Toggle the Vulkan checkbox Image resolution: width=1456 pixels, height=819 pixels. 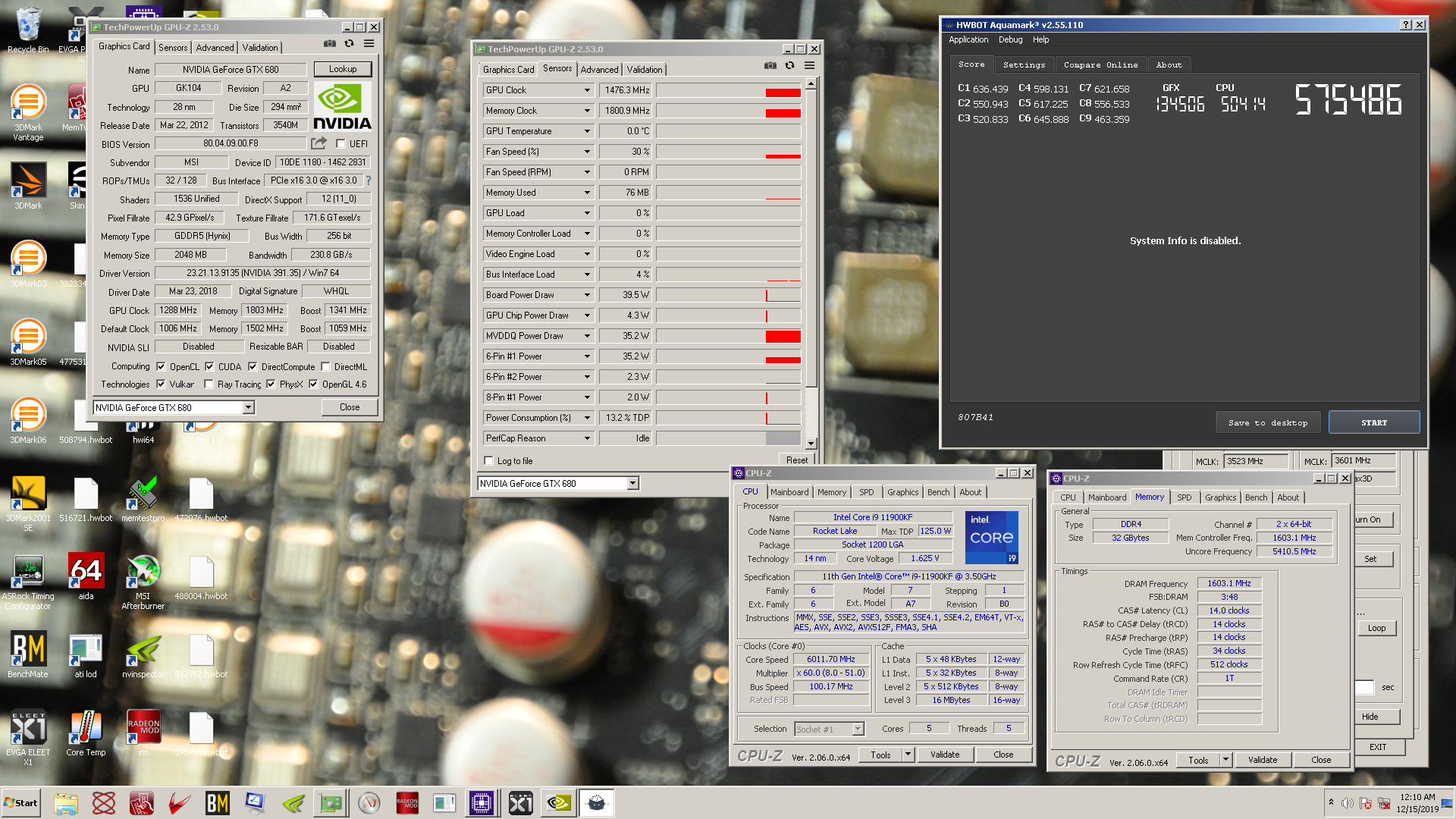(x=161, y=384)
